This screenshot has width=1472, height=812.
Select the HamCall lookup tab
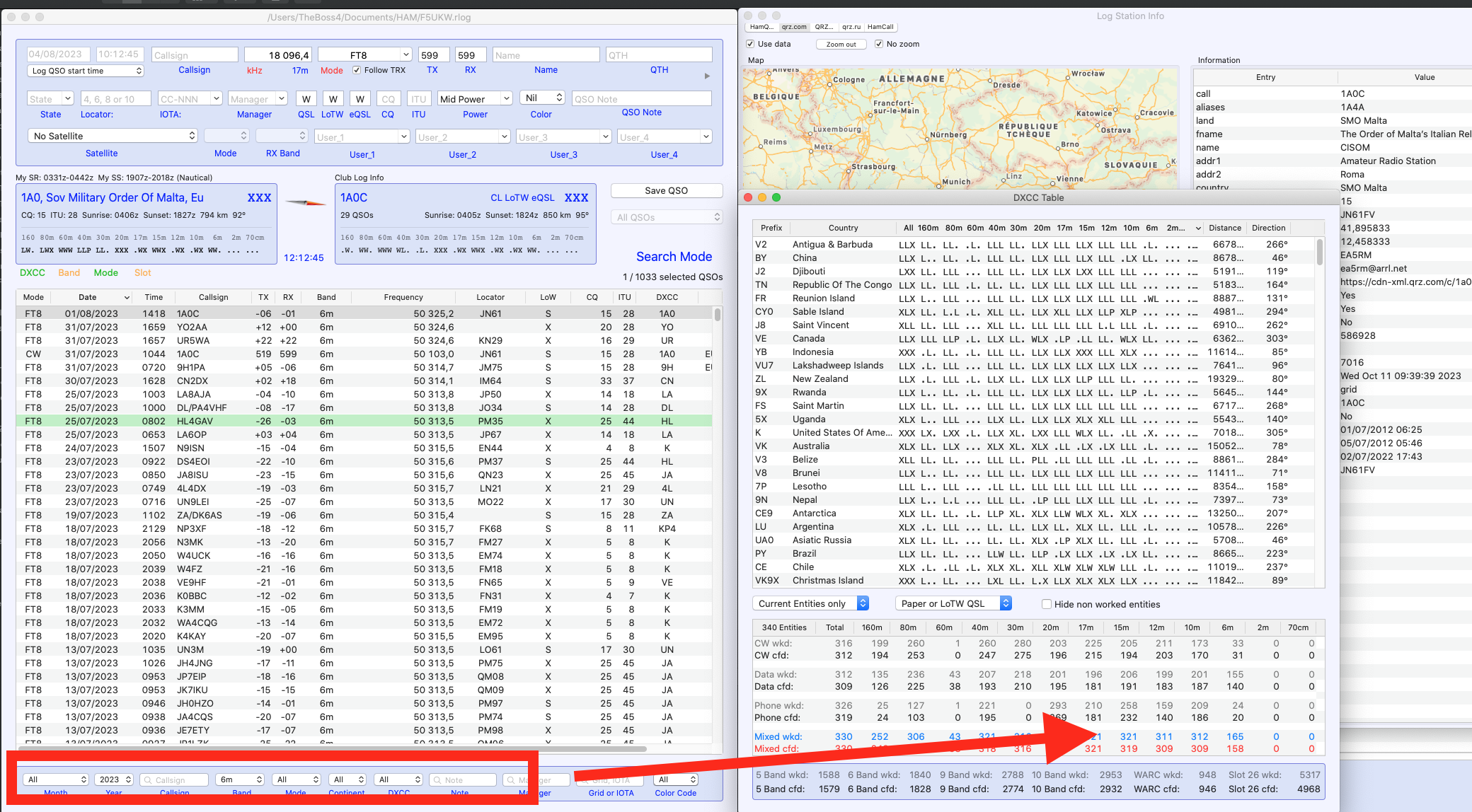880,27
